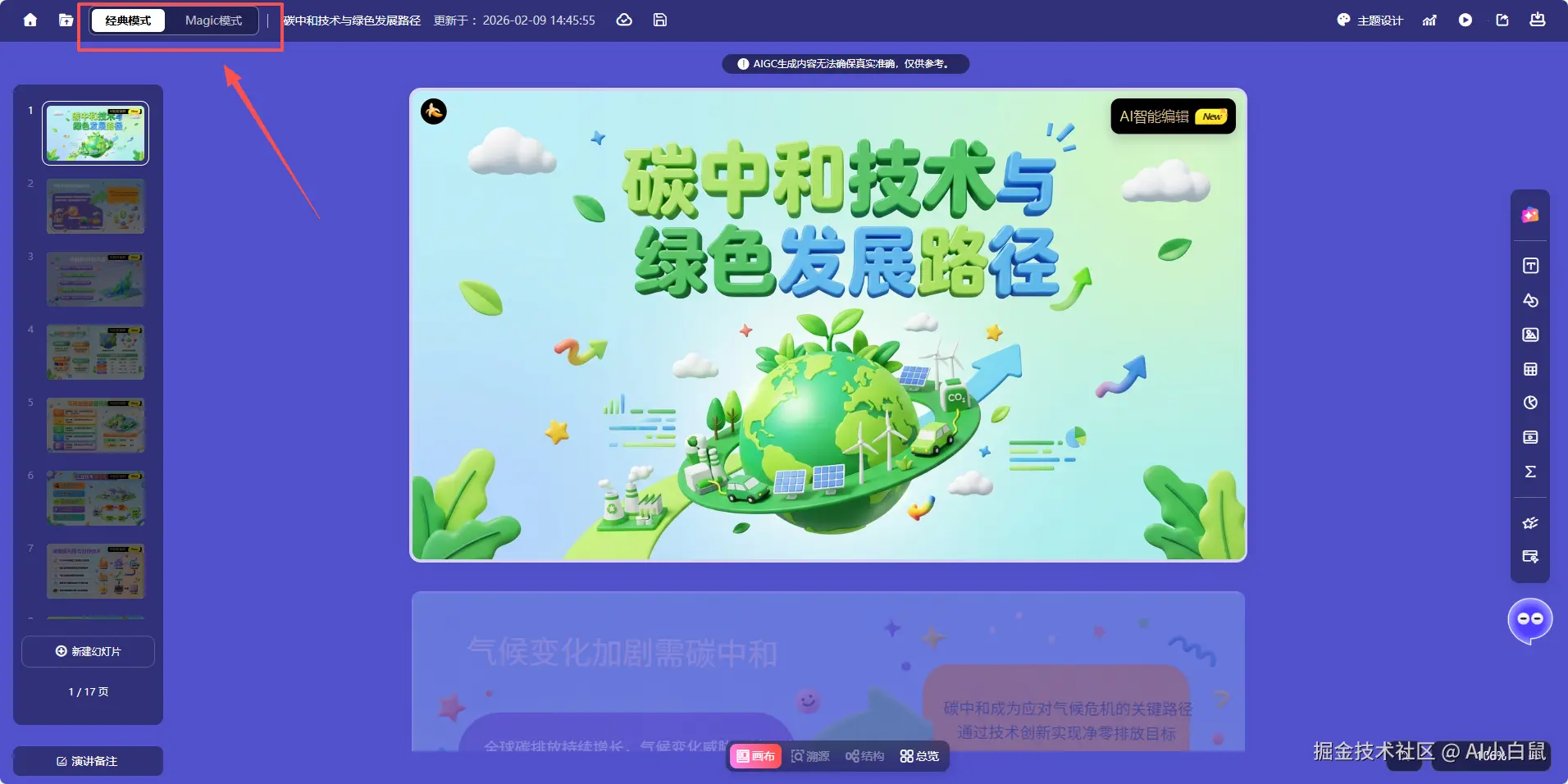Image resolution: width=1568 pixels, height=784 pixels.
Task: Insert a video from right toolbar
Action: click(1530, 437)
